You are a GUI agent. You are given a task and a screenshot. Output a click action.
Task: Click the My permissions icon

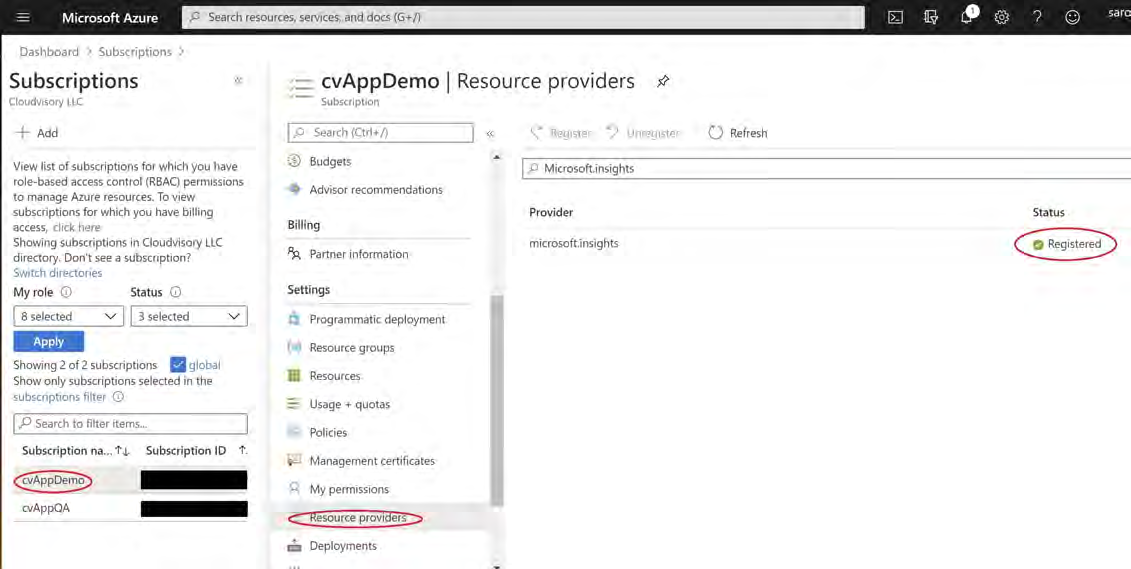tap(294, 489)
